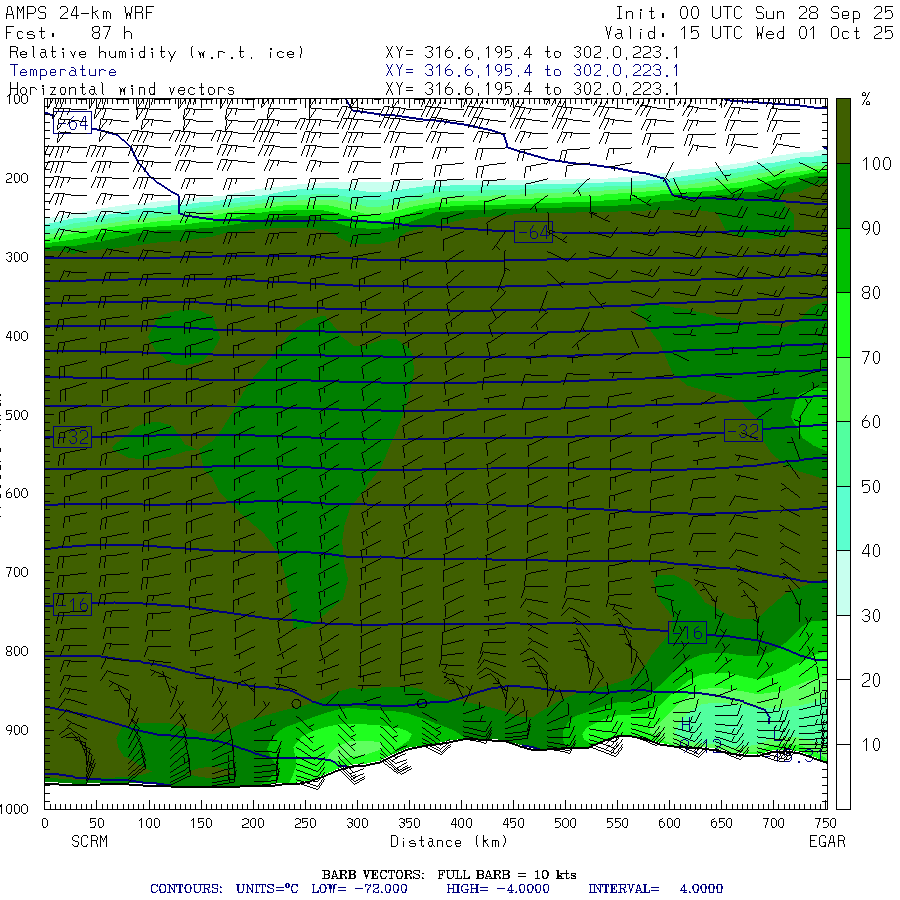Click the color bar segment between 80 and 90%
The image size is (900, 900).
843,261
